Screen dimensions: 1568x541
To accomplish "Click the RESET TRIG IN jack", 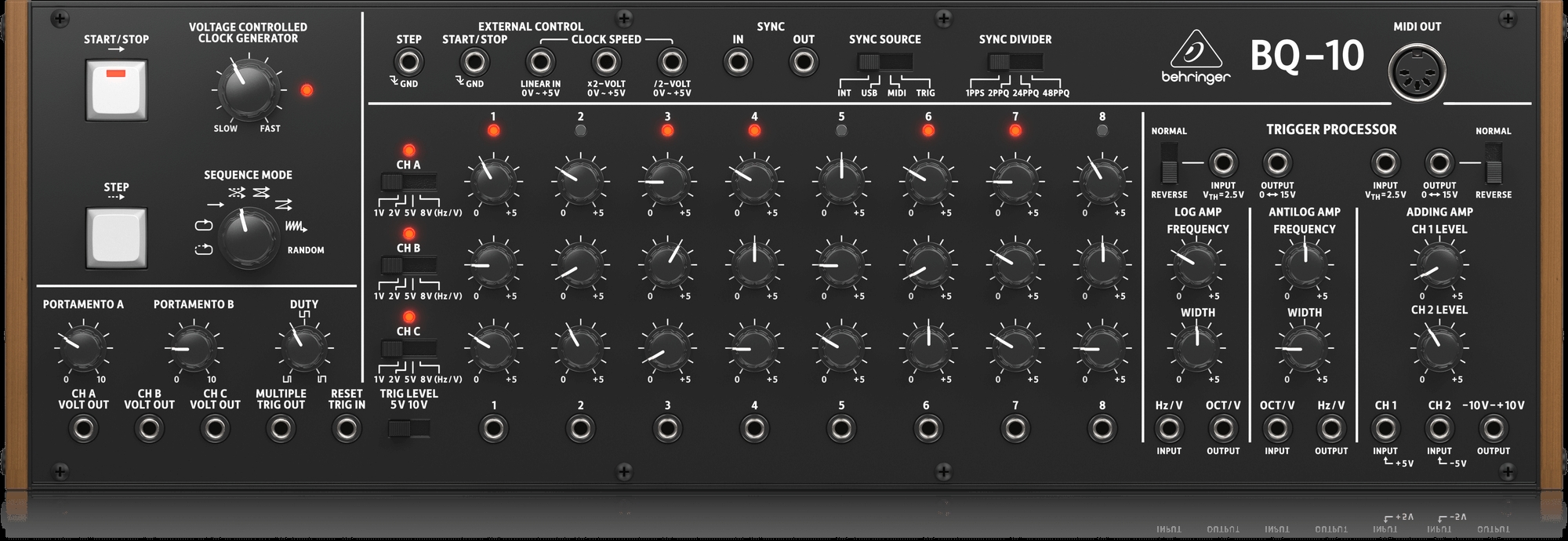I will point(346,429).
